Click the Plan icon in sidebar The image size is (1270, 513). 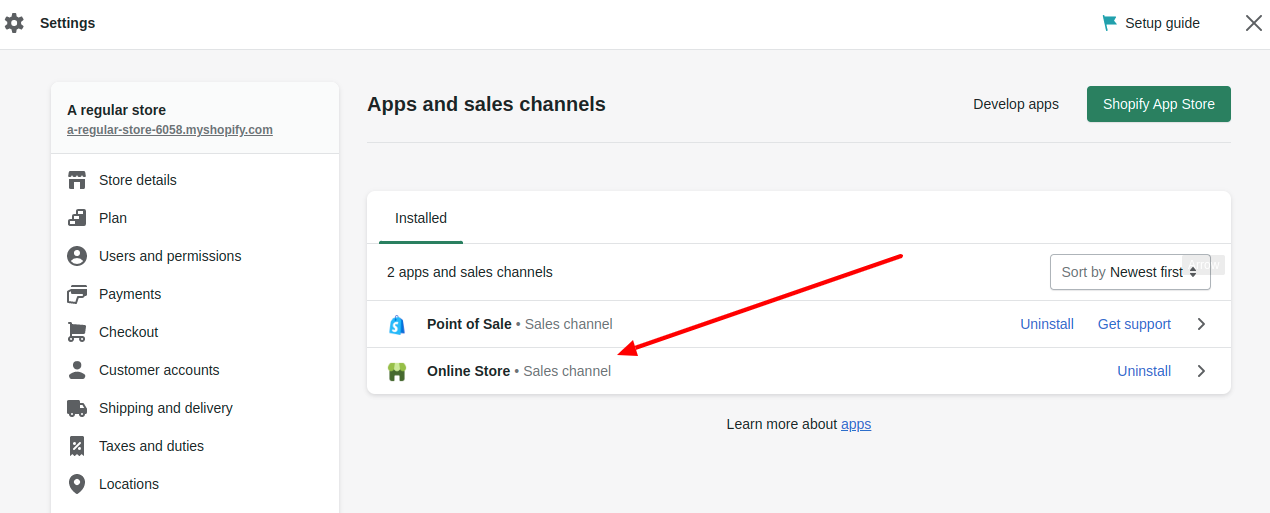(77, 218)
